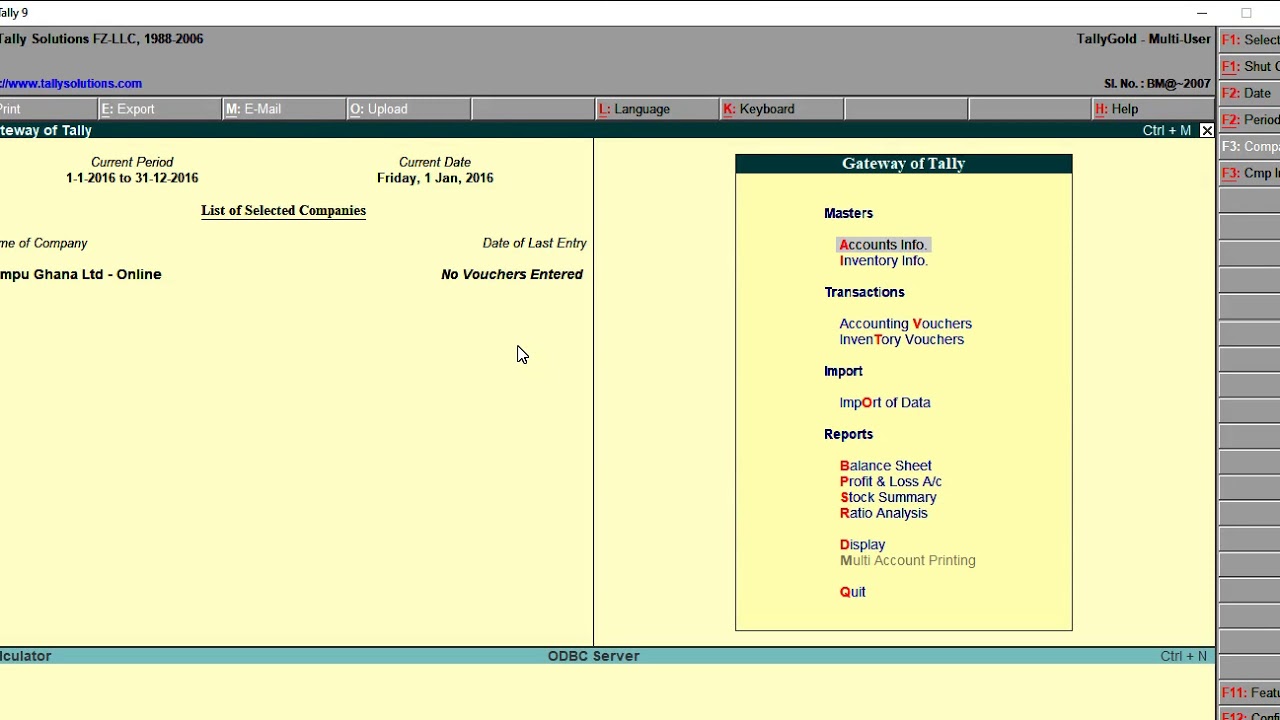Open the Balance Sheet report
This screenshot has height=720, width=1280.
pos(885,466)
